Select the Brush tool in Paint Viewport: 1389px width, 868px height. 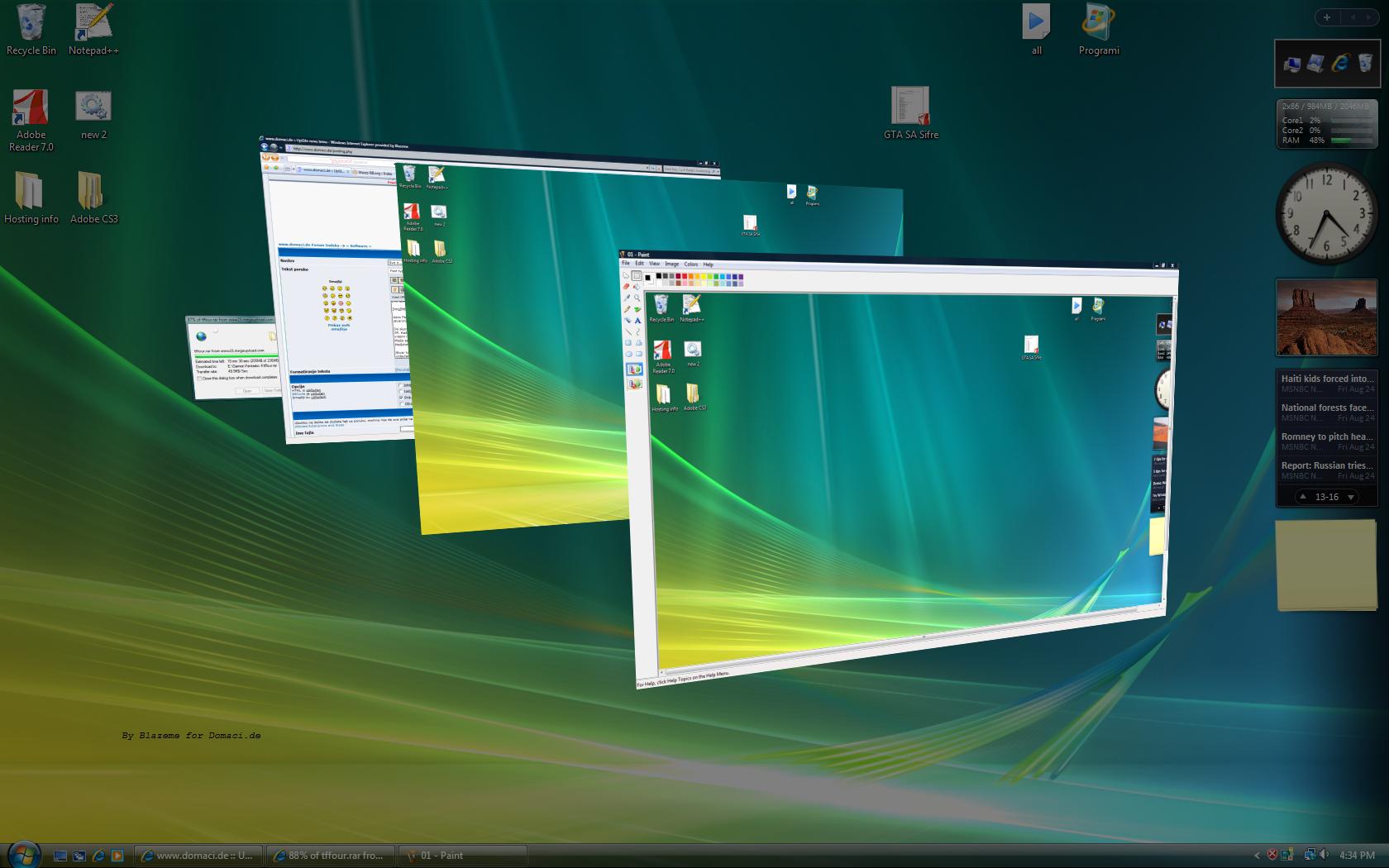(637, 309)
